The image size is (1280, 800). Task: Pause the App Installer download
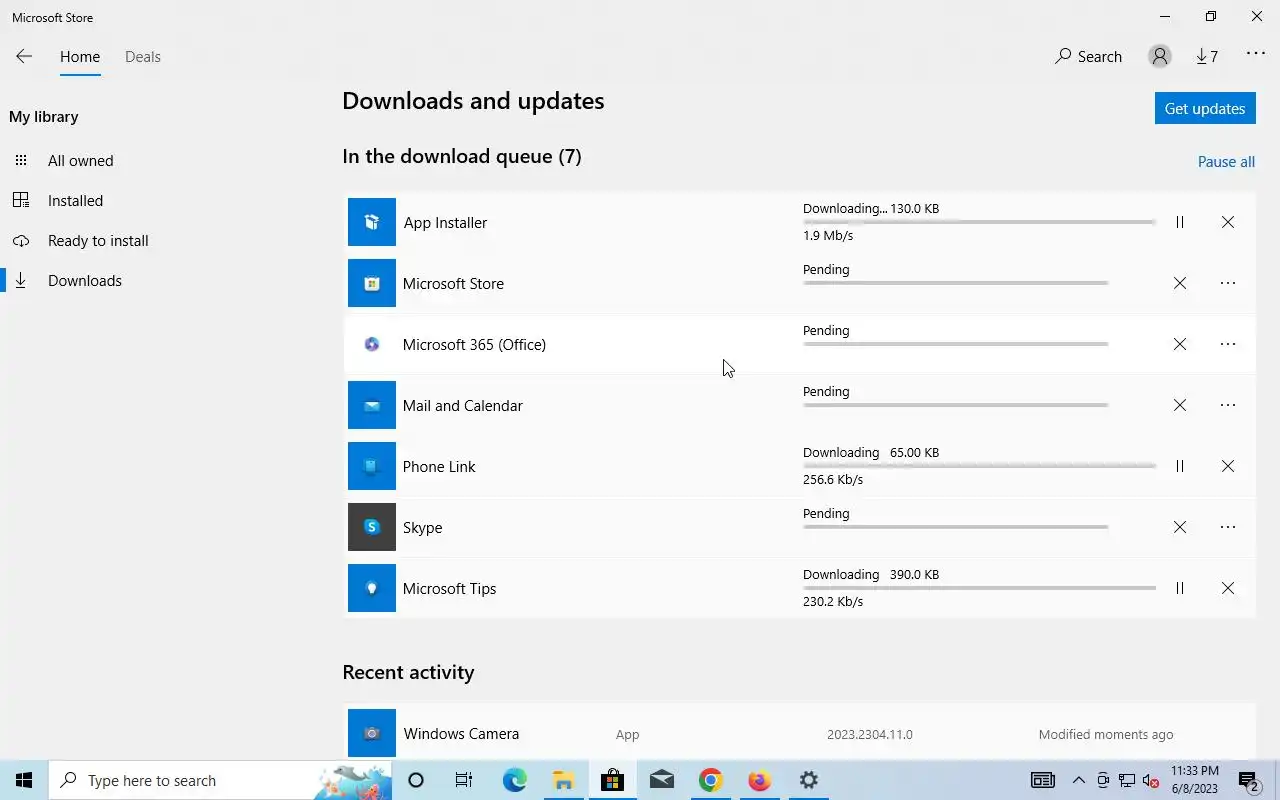point(1180,222)
